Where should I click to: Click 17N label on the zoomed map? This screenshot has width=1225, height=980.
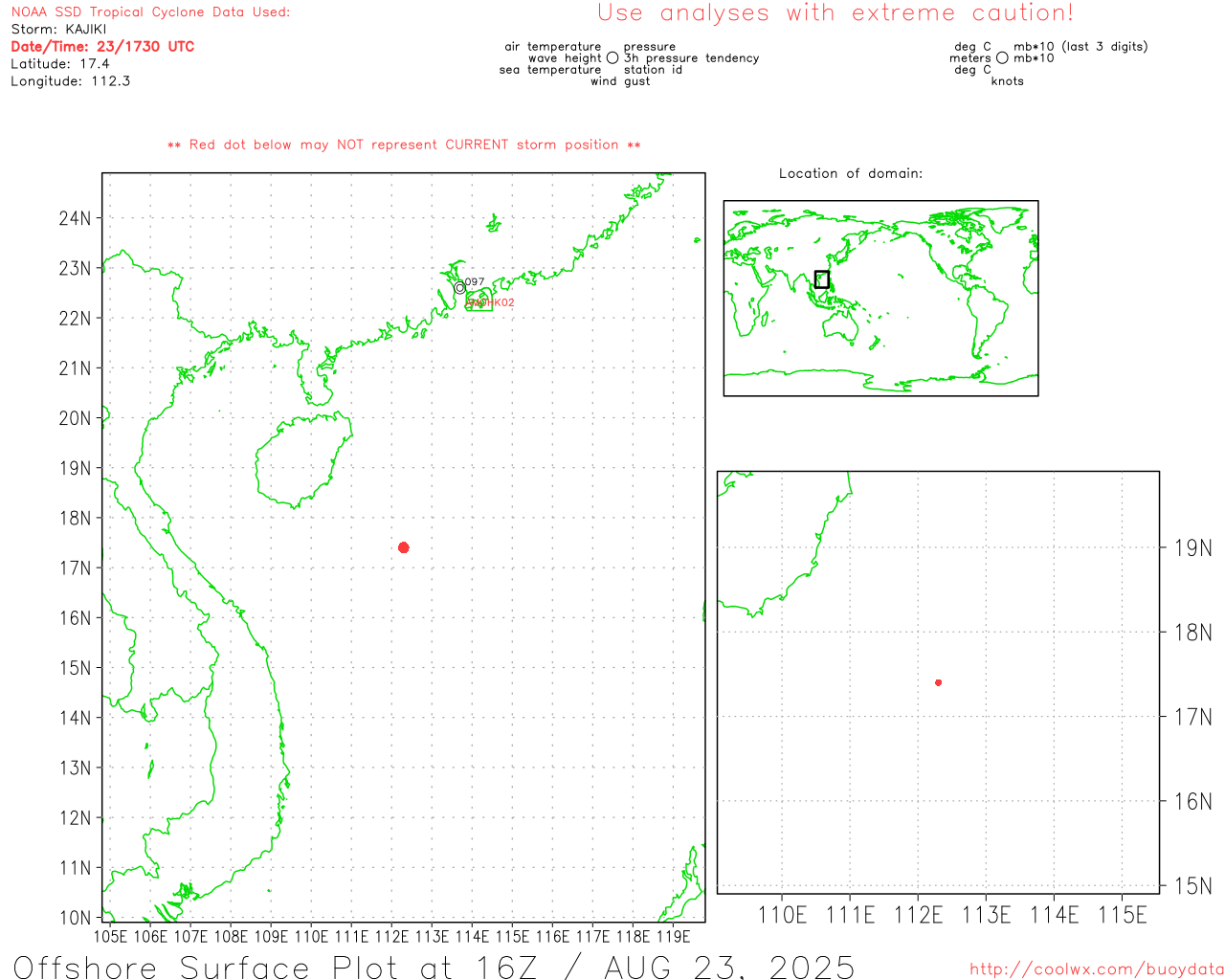(x=1192, y=717)
